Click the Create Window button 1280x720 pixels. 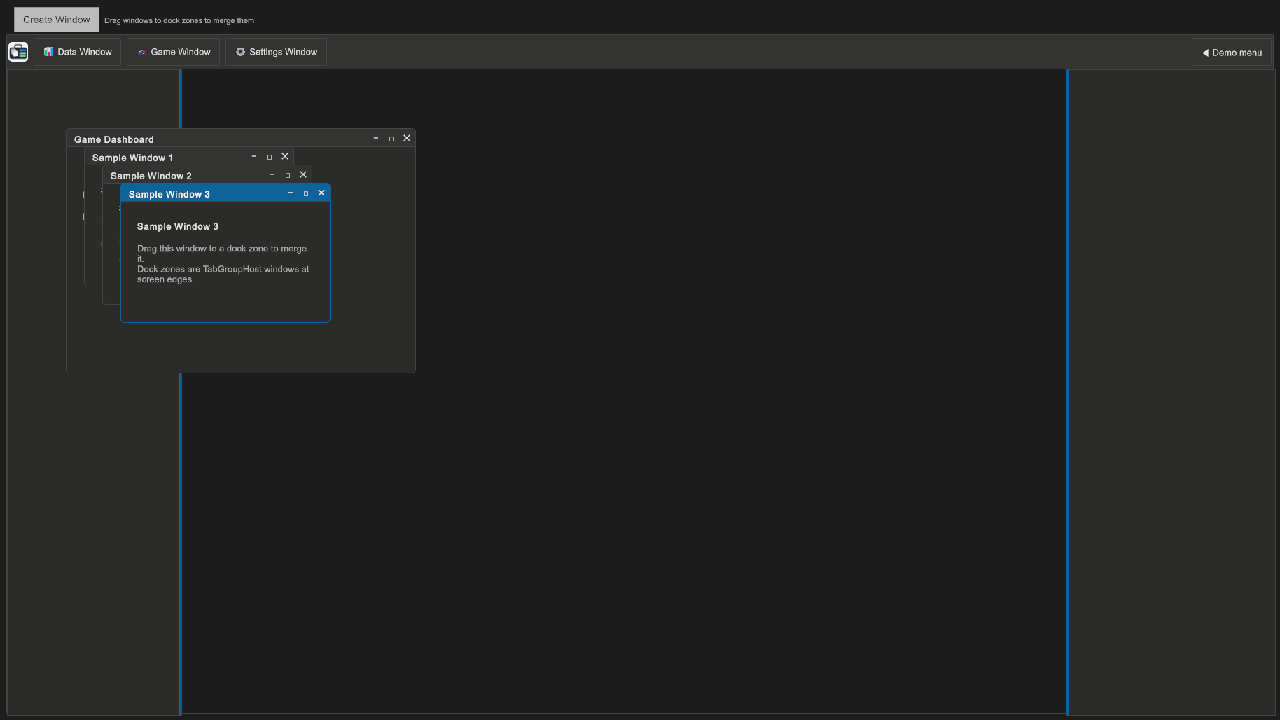pyautogui.click(x=56, y=20)
